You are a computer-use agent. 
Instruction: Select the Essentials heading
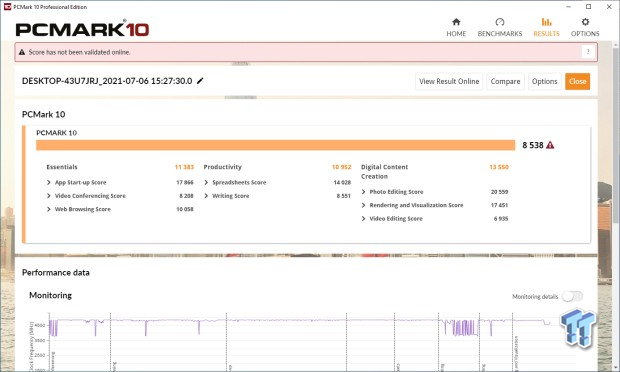tap(62, 167)
